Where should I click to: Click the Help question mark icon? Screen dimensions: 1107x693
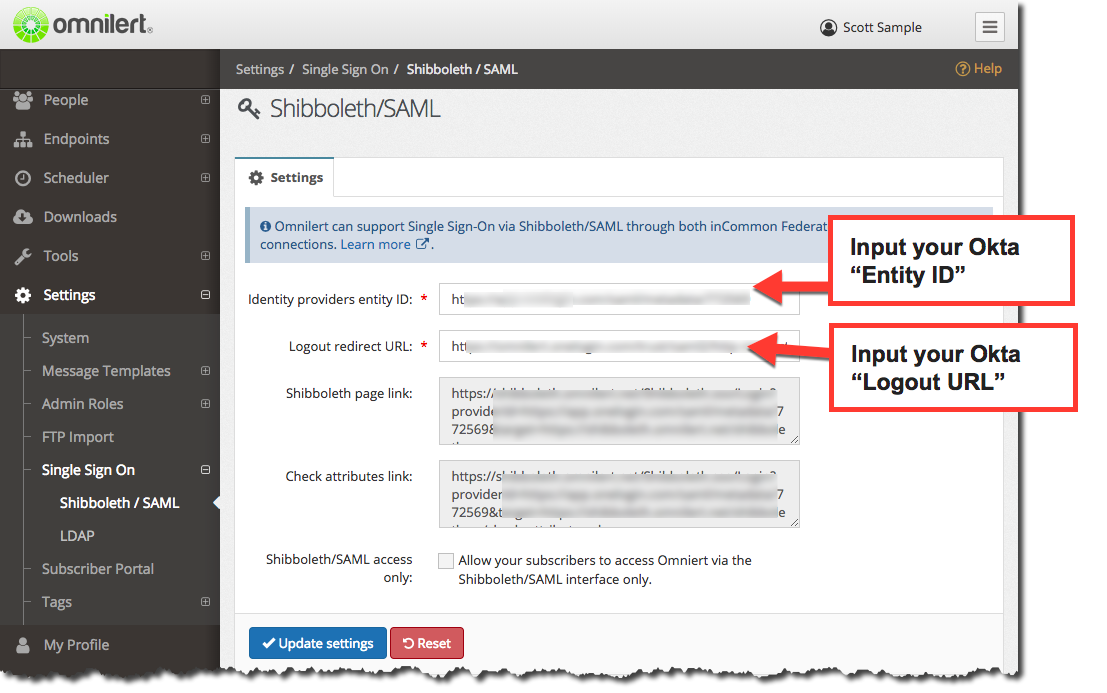pyautogui.click(x=962, y=69)
